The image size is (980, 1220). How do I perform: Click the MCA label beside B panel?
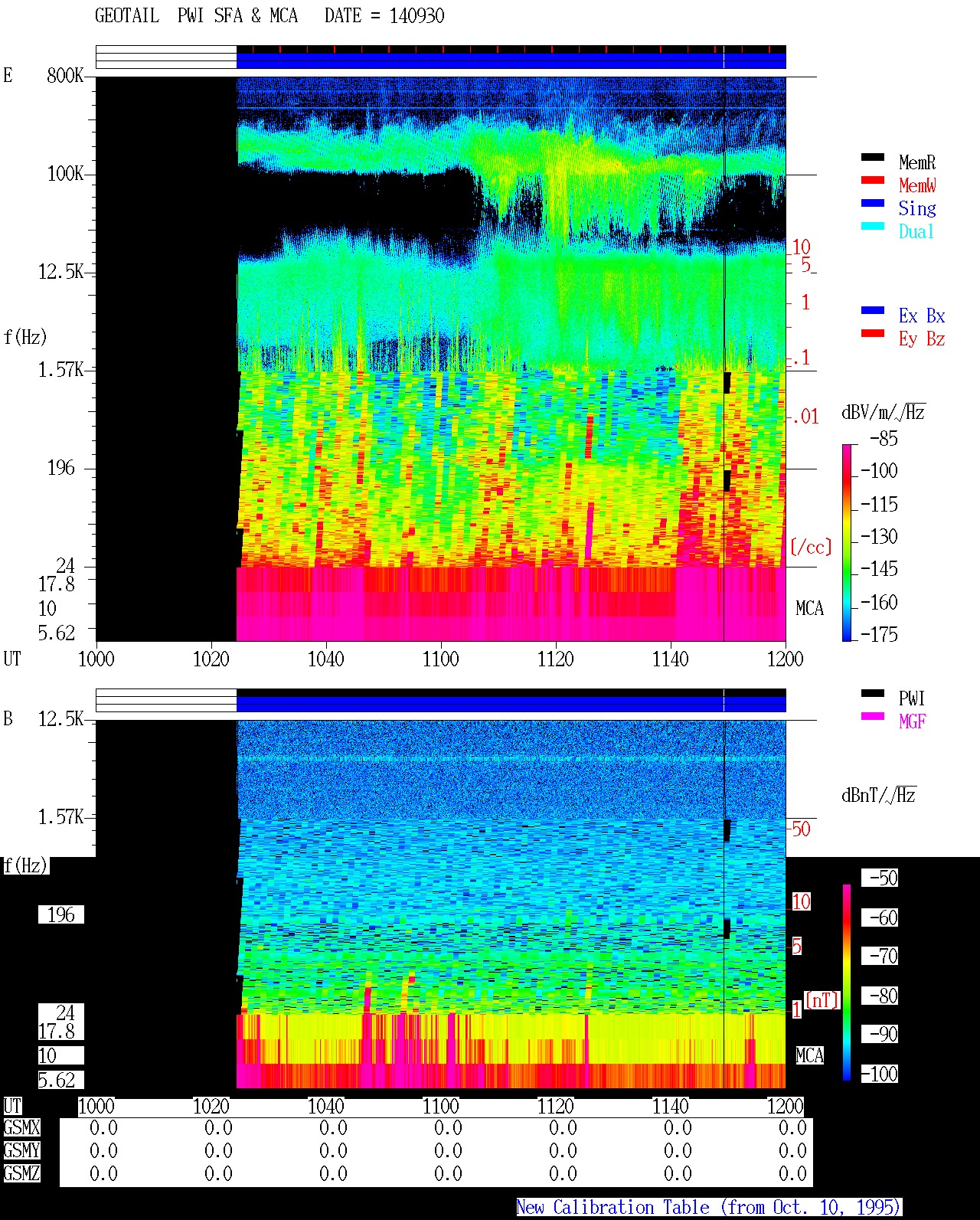(810, 1056)
